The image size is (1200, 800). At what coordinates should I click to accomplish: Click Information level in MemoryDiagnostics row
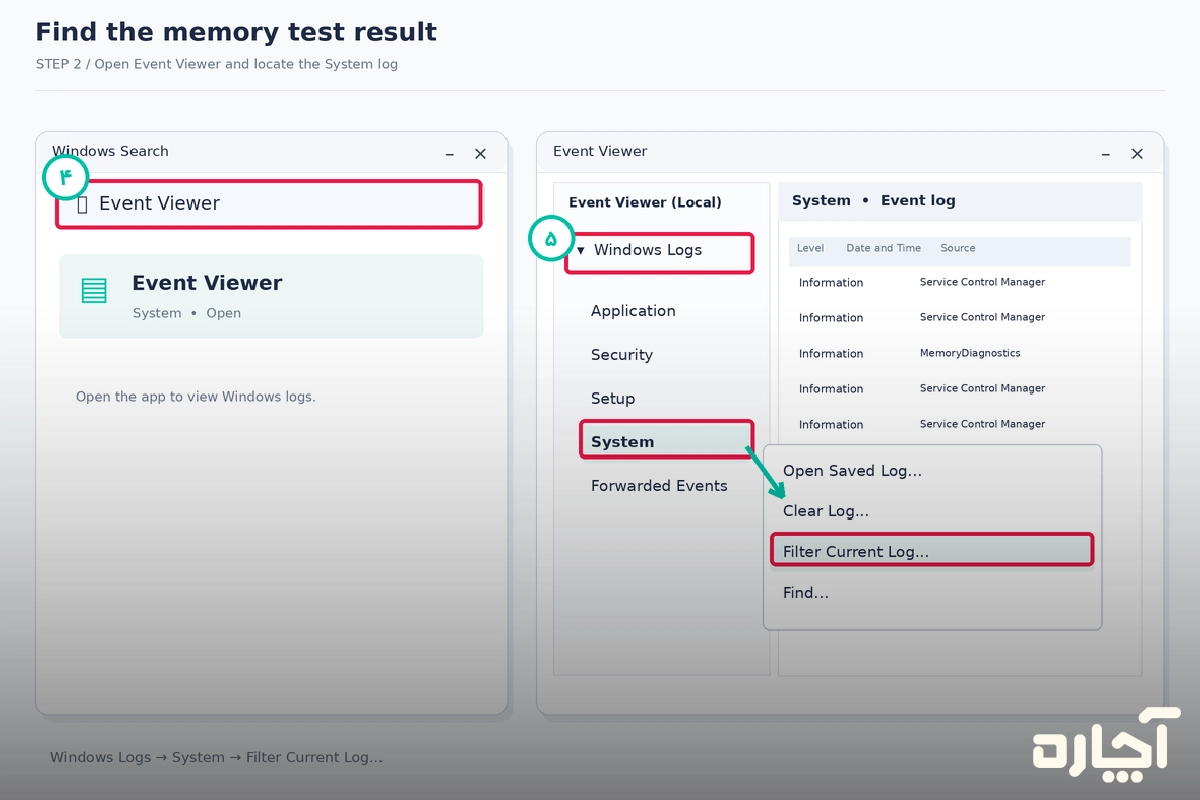click(830, 354)
